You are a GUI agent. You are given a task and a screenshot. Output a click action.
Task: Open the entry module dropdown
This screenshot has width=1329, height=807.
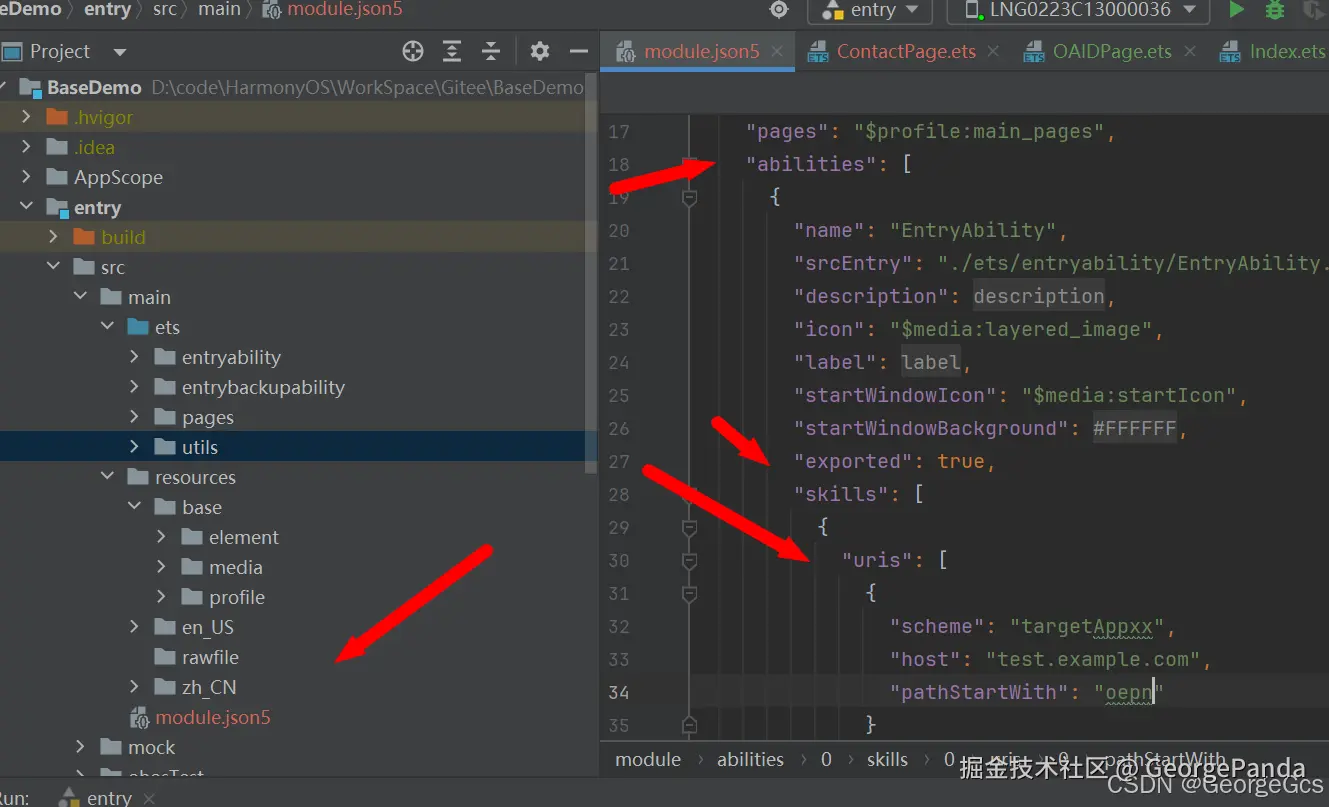870,10
